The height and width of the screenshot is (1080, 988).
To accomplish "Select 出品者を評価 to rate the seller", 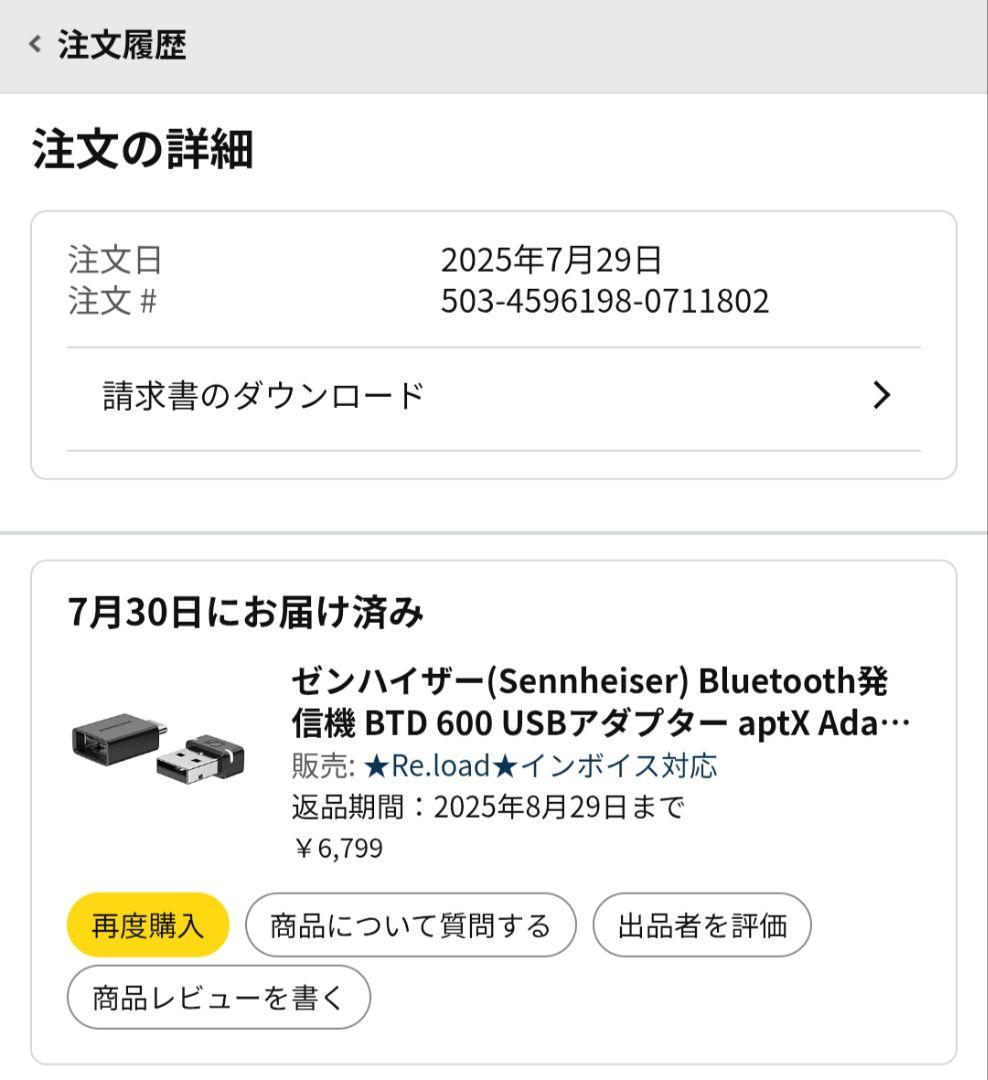I will pyautogui.click(x=700, y=924).
